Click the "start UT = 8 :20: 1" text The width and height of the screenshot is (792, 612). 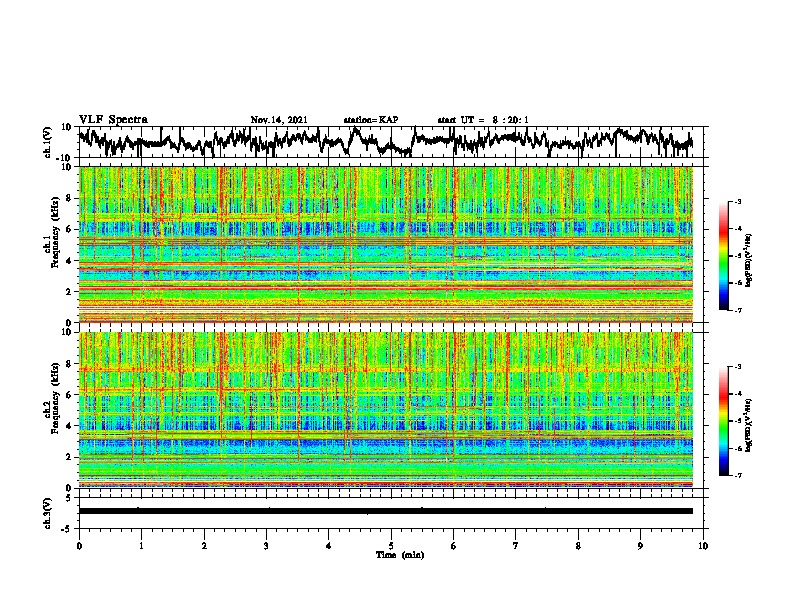click(x=483, y=120)
